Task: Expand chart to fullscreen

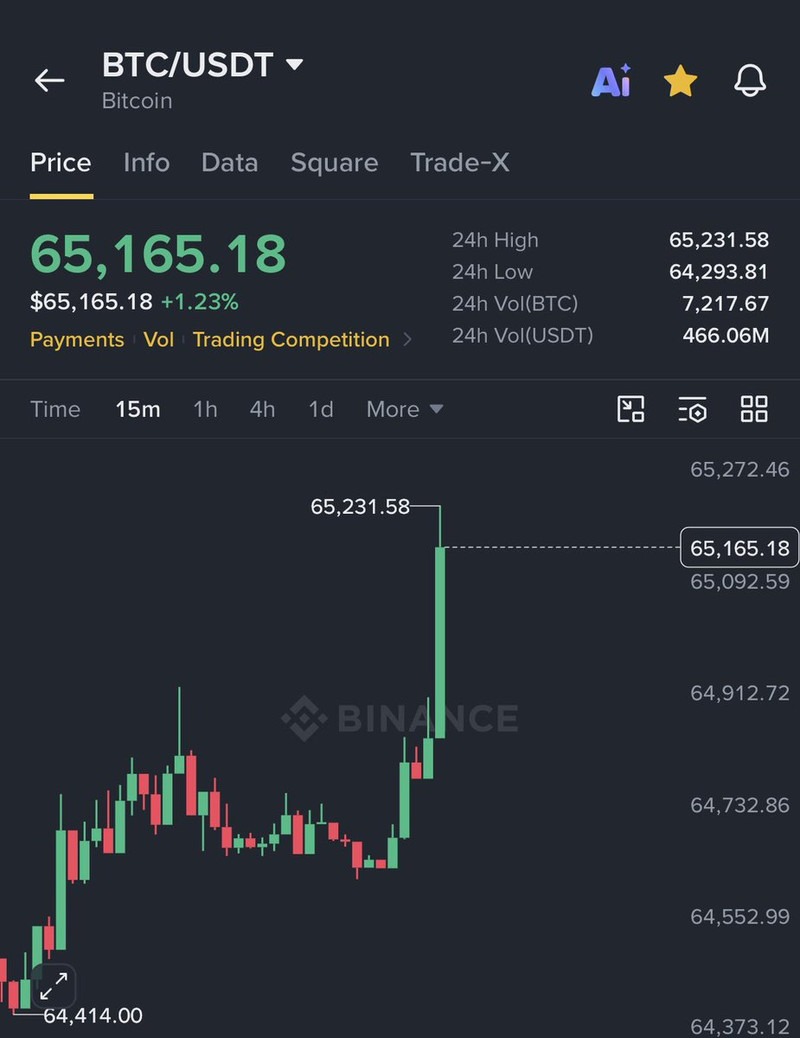Action: 53,986
